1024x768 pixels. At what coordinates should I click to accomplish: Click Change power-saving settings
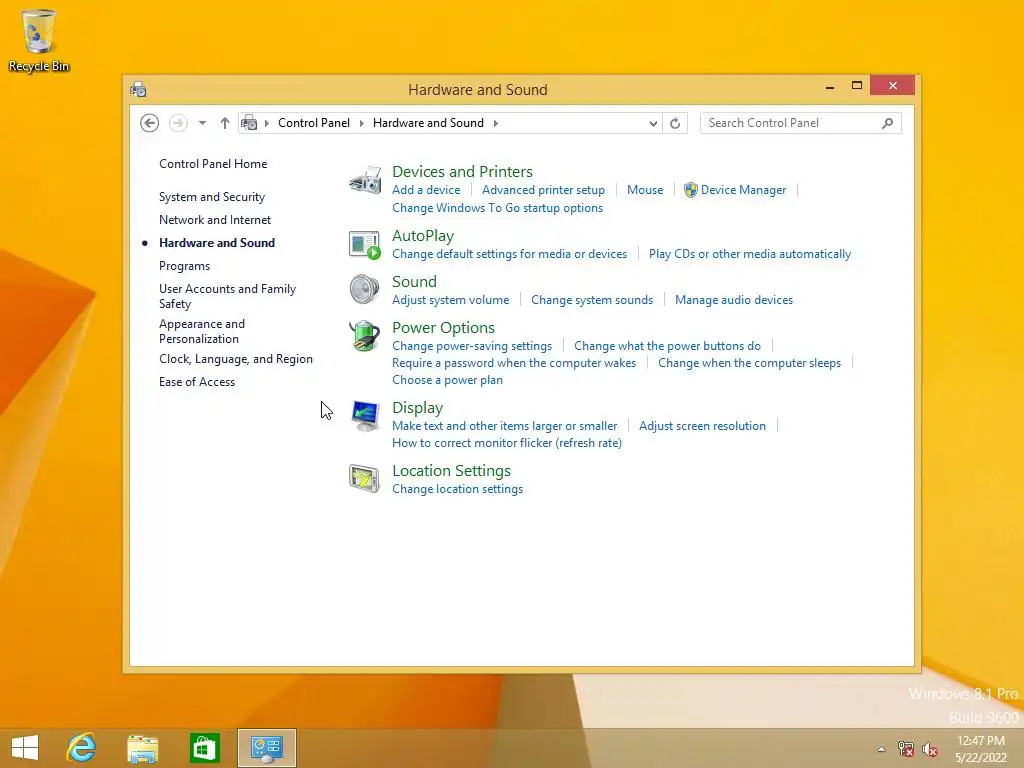point(472,346)
